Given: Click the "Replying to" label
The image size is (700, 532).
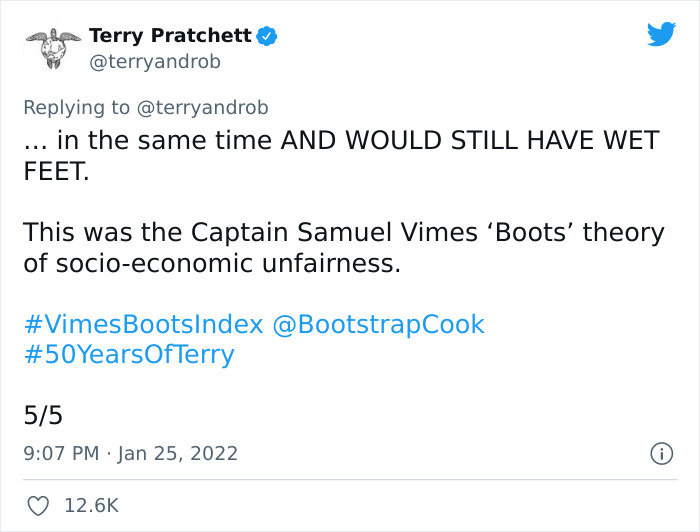Looking at the screenshot, I should coord(76,107).
